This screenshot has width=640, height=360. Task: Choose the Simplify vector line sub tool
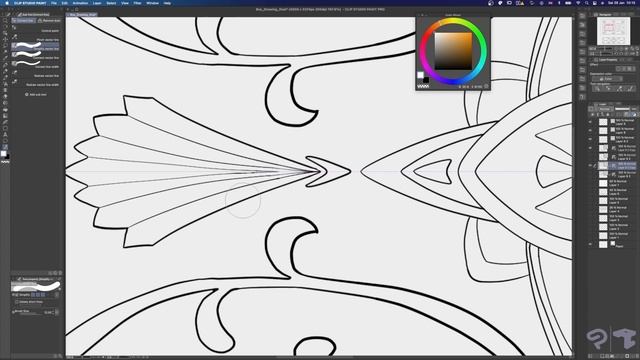pos(36,46)
